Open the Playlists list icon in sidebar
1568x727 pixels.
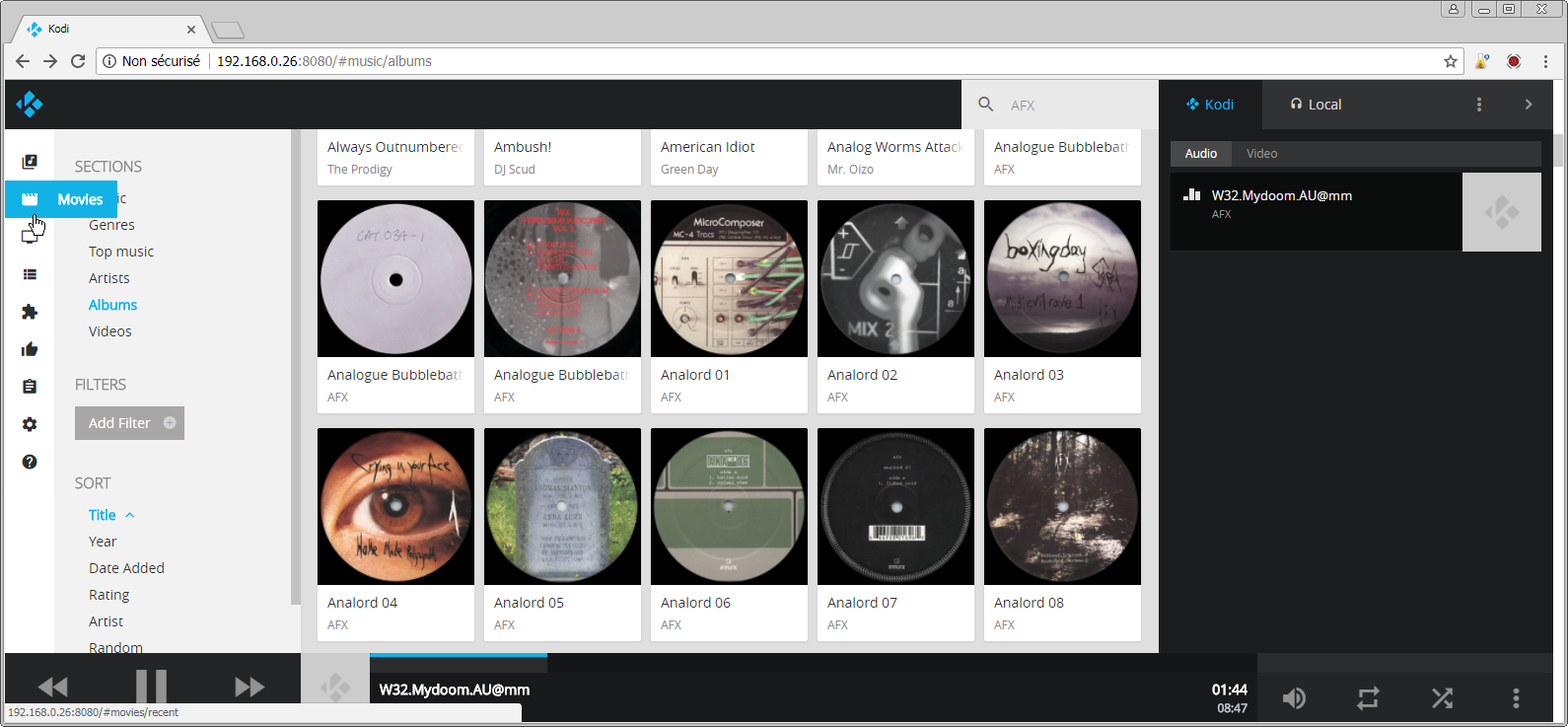[30, 275]
